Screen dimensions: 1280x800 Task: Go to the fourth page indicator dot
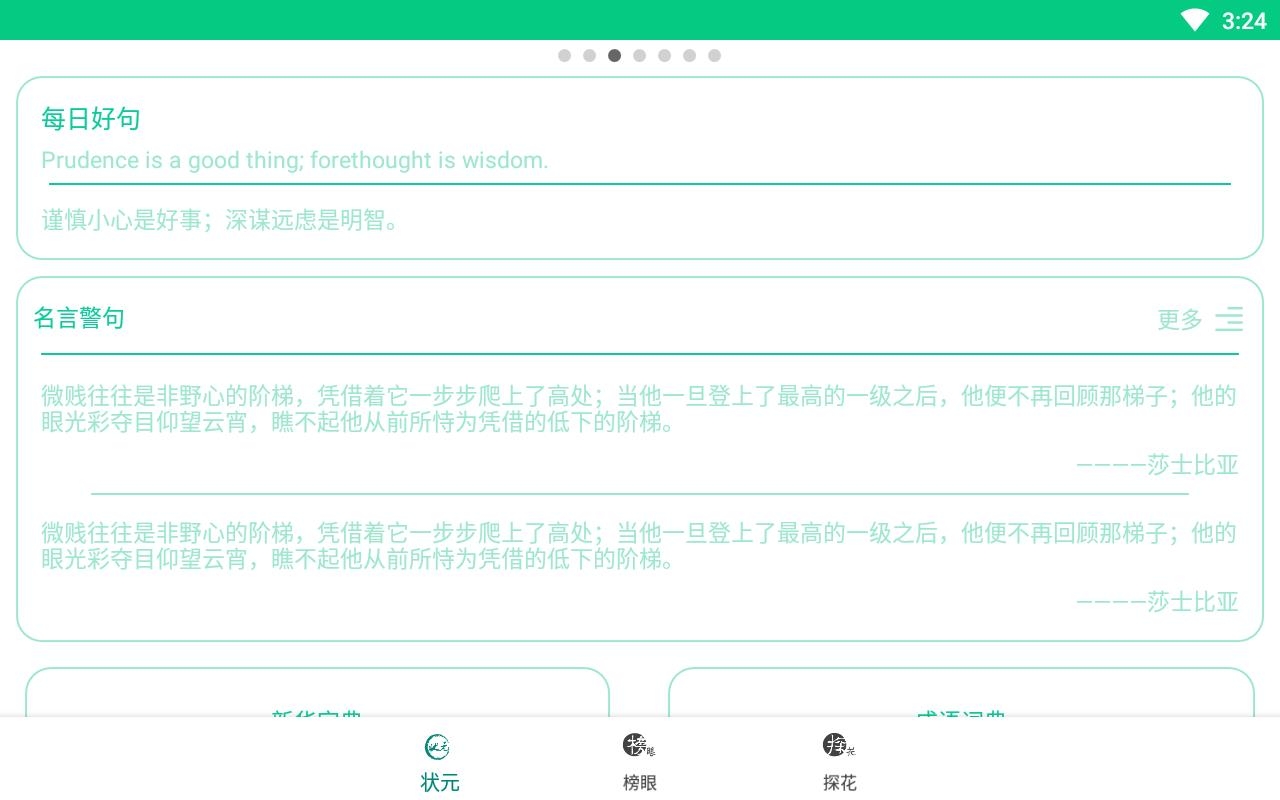[x=639, y=55]
